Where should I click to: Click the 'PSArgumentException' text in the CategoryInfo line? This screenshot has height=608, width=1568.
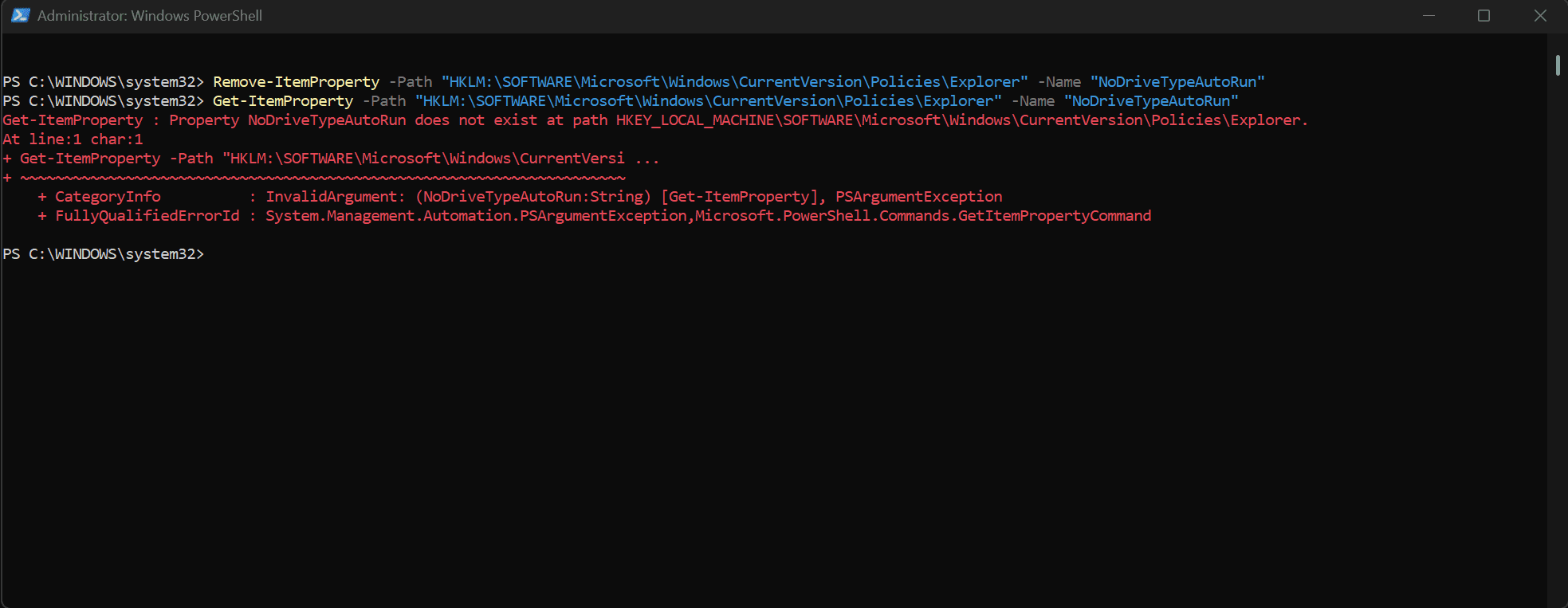point(918,197)
